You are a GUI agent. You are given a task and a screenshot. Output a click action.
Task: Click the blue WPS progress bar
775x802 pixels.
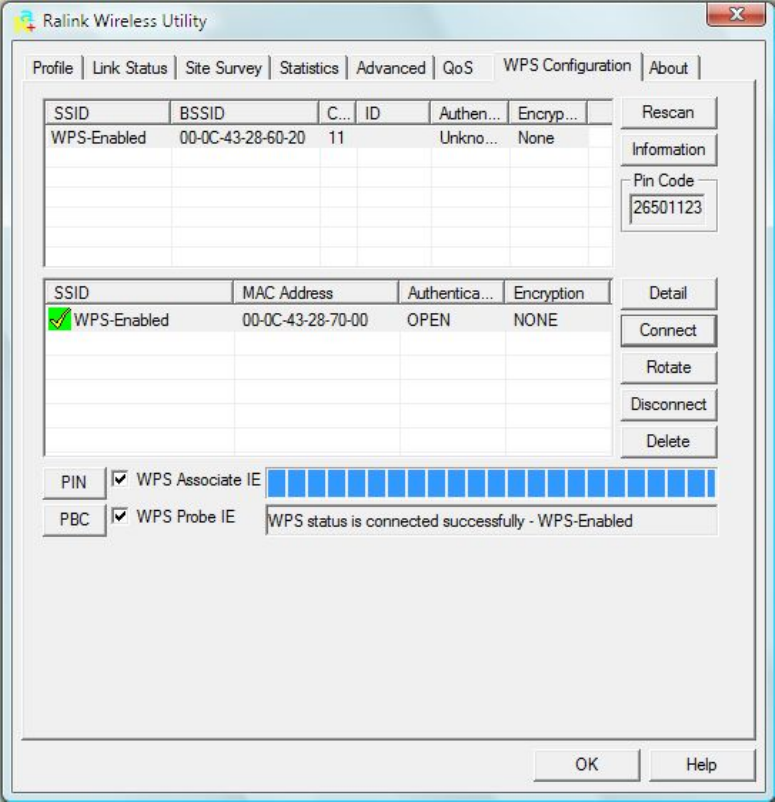[491, 483]
